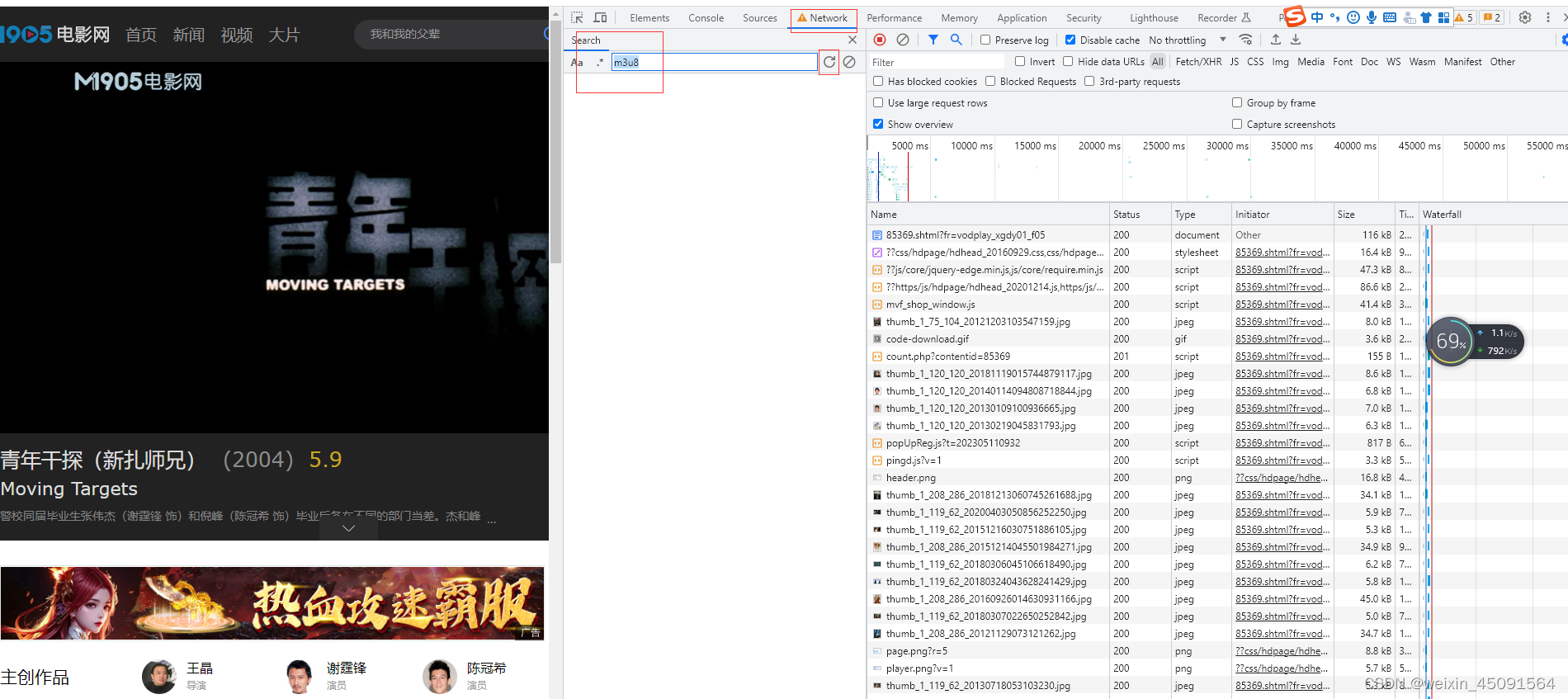This screenshot has width=1568, height=699.
Task: Enable Use large request rows
Action: [878, 102]
